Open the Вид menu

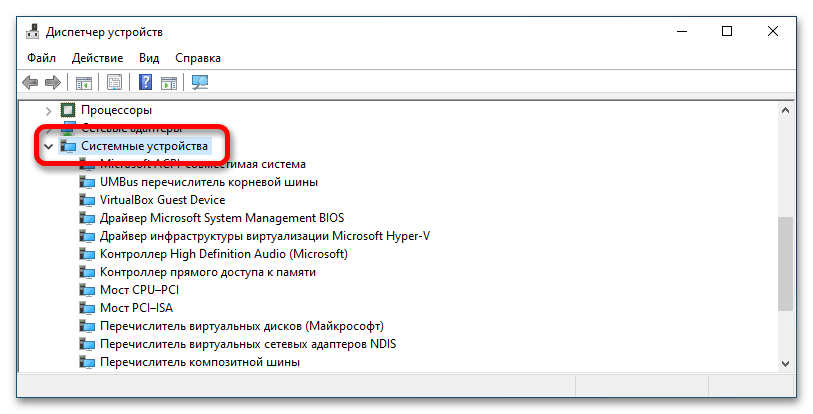click(149, 58)
